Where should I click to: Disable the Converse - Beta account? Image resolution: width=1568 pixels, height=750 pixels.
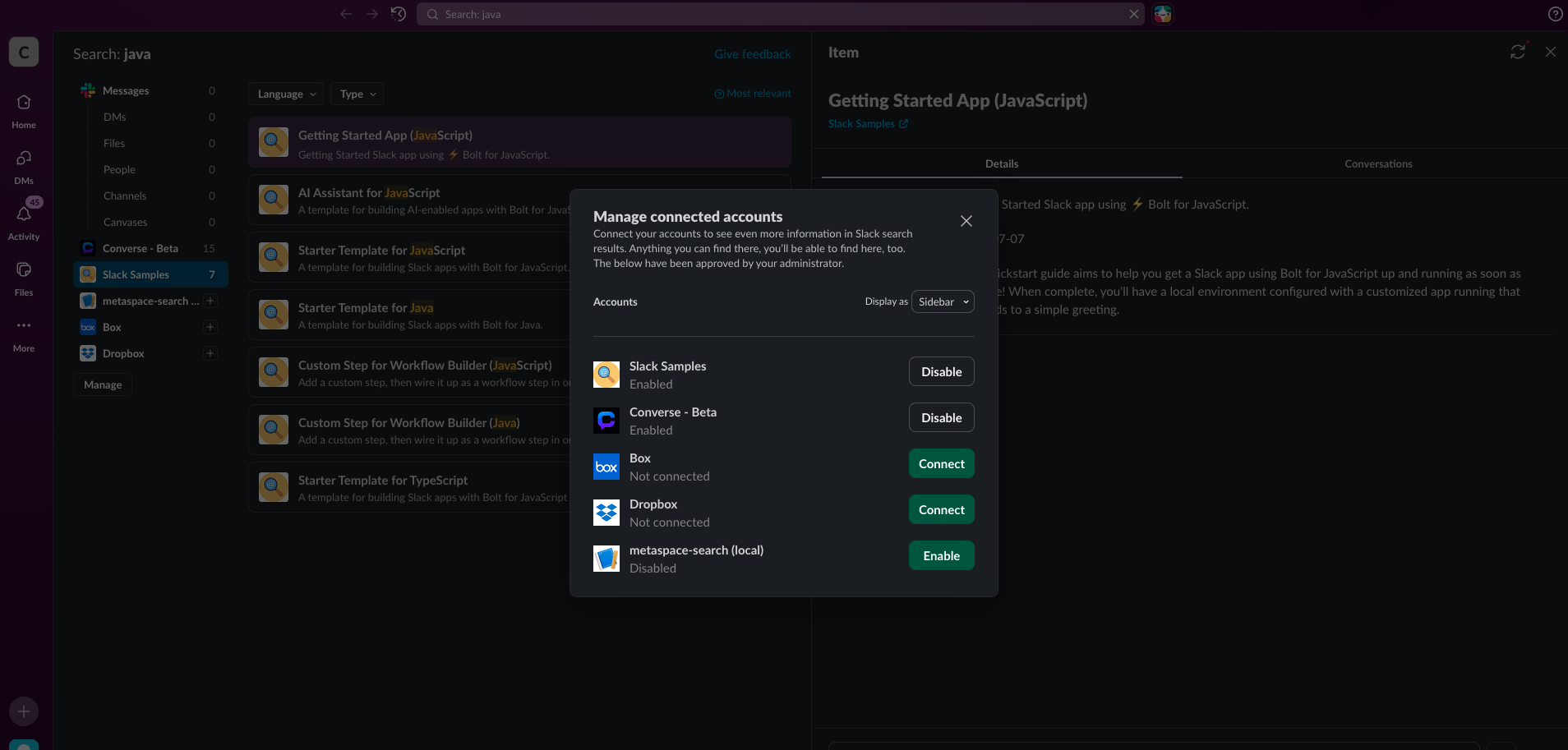(941, 417)
